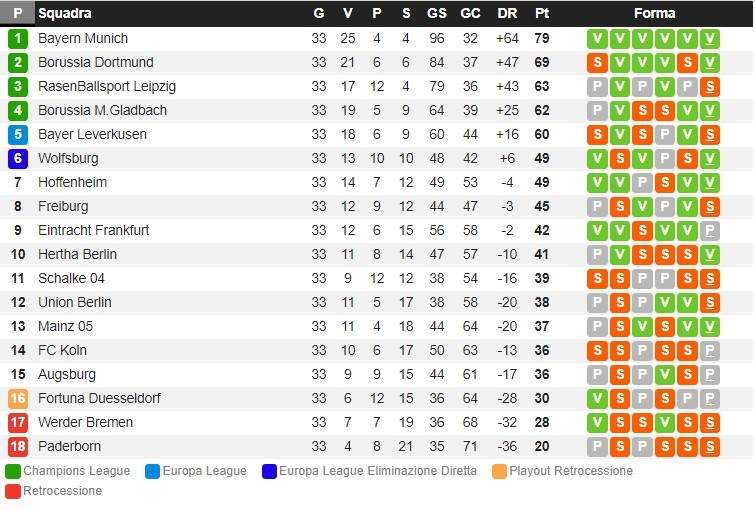755x510 pixels.
Task: Open the Borussia Dortmund team link
Action: (95, 63)
